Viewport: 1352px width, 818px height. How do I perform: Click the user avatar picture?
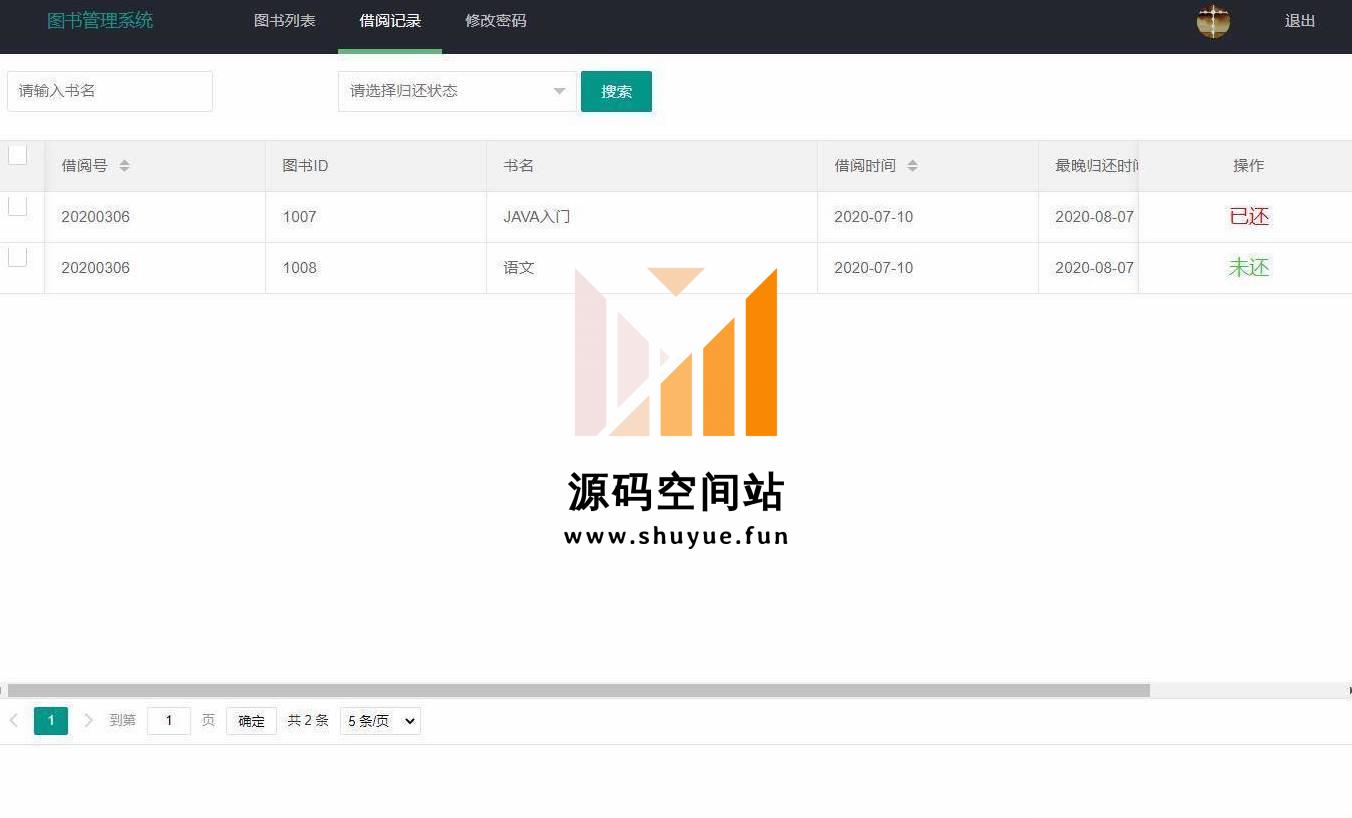click(x=1213, y=21)
